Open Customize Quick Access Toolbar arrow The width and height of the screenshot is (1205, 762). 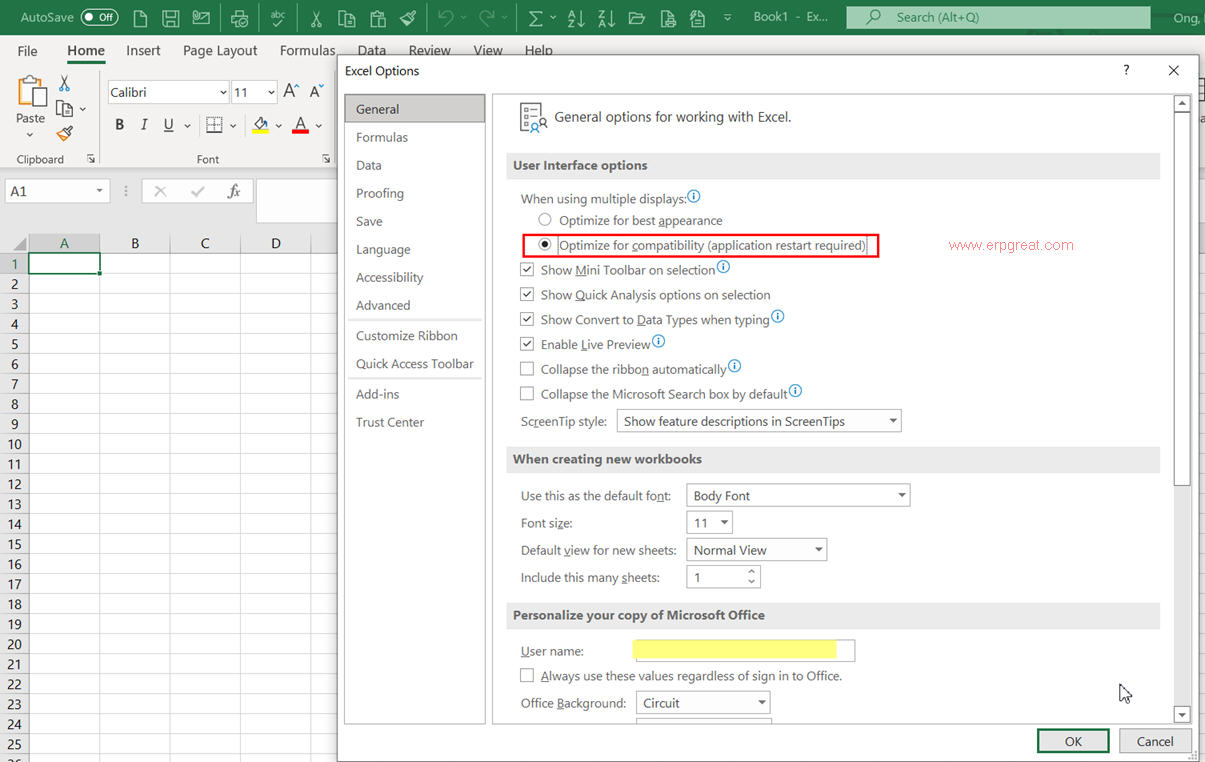[726, 18]
